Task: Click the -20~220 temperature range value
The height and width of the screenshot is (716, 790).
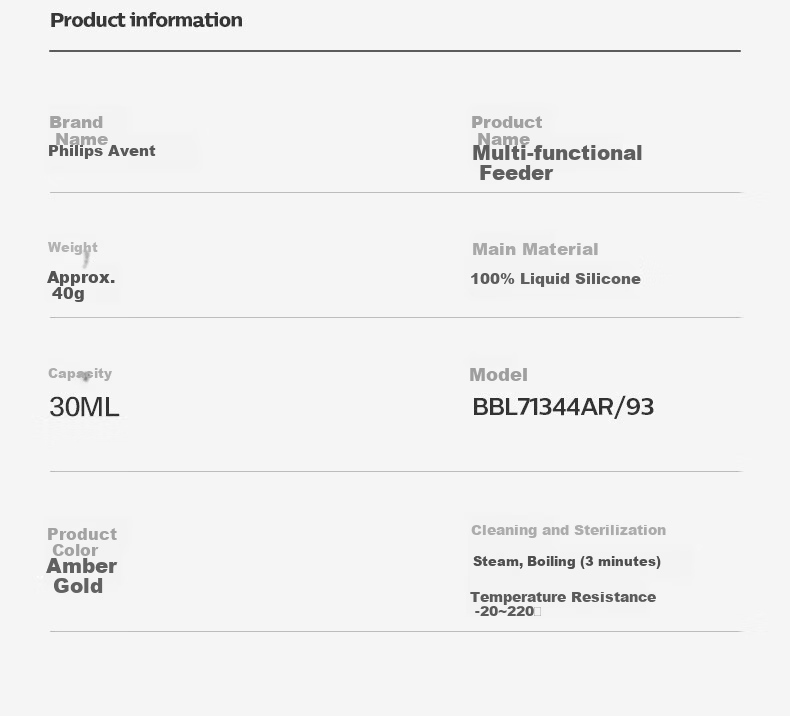Action: (x=505, y=611)
